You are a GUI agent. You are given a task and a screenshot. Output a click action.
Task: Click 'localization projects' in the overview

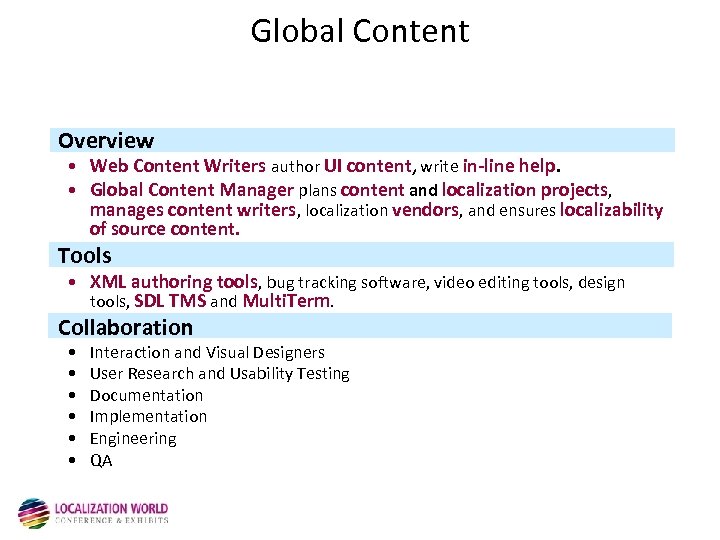tap(525, 190)
